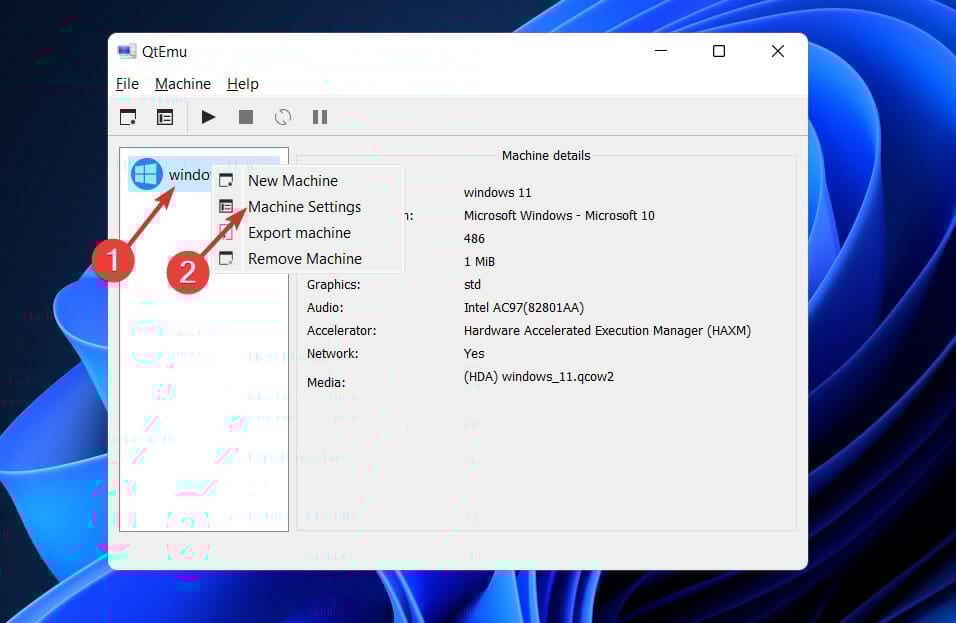Viewport: 956px width, 623px height.
Task: Choose New Machine in the context menu
Action: click(x=293, y=181)
